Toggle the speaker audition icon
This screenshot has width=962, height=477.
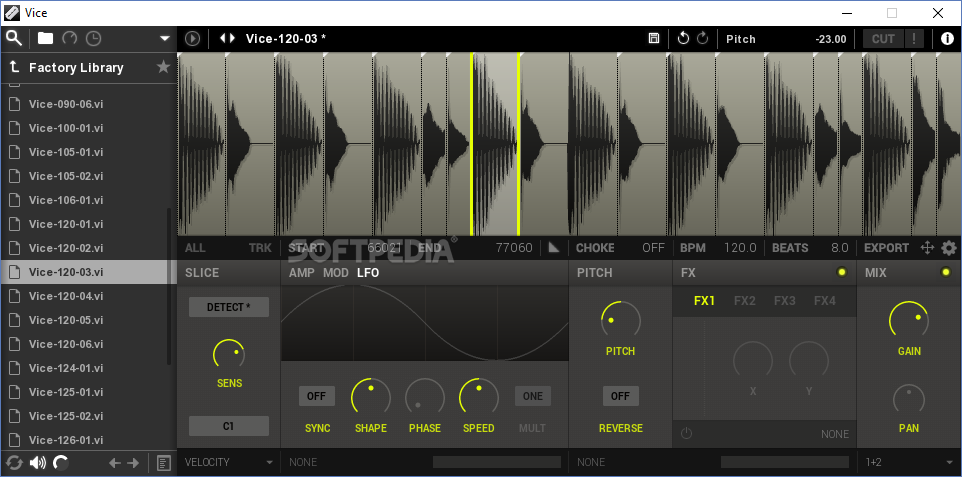37,462
